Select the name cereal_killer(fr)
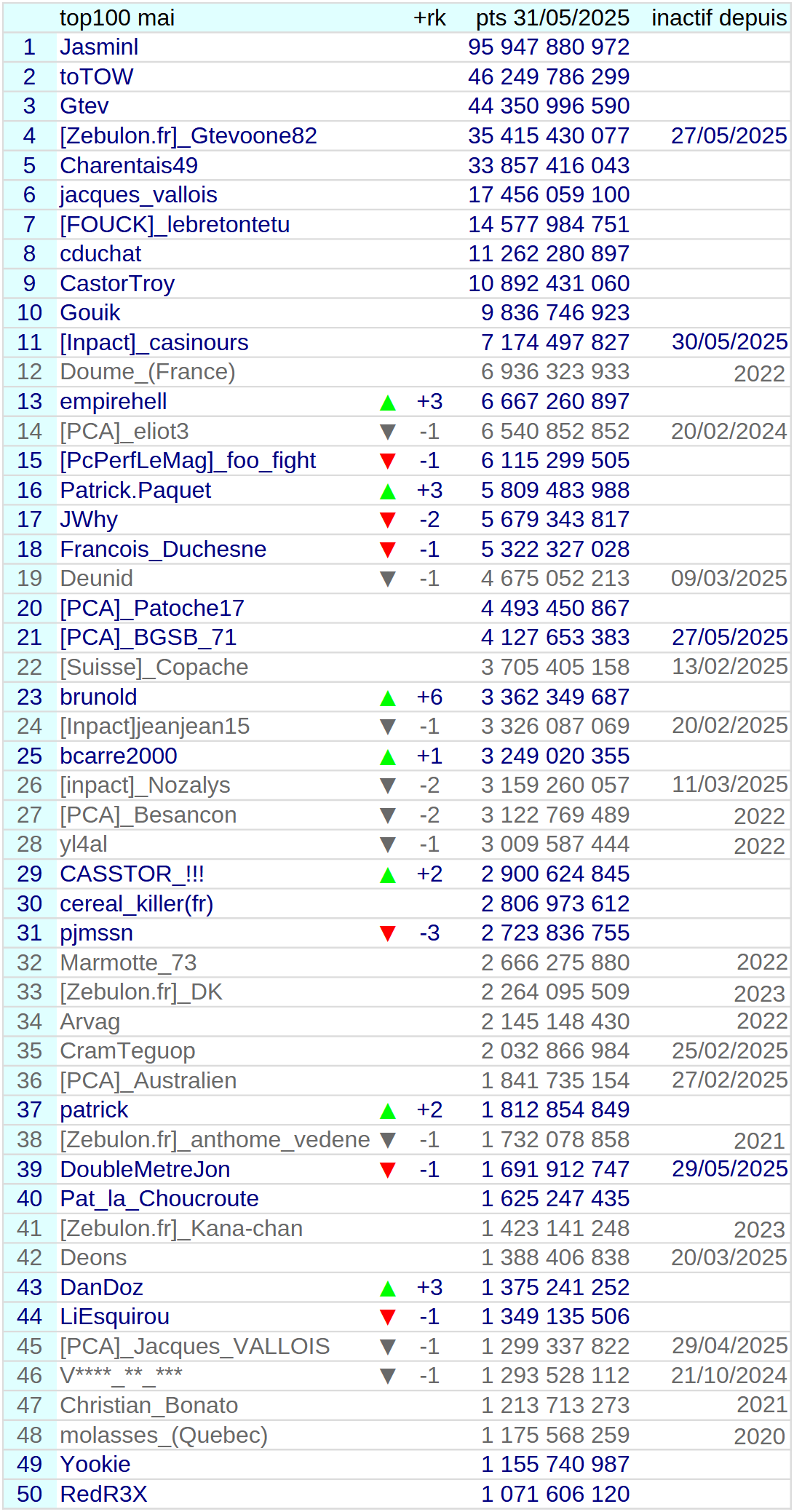Screen dimensions: 794x1512 pos(137,903)
